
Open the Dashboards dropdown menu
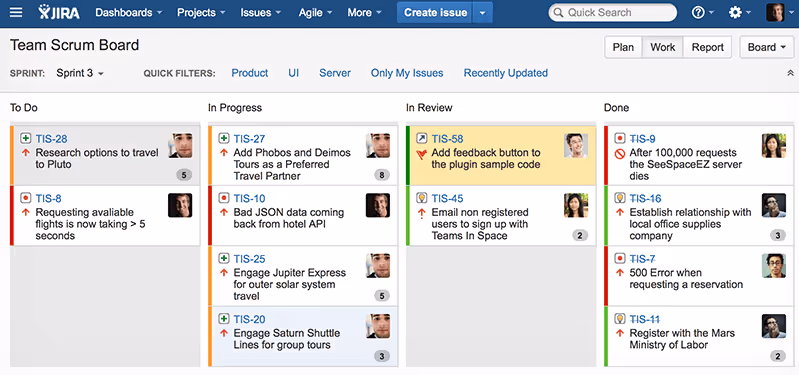coord(128,12)
